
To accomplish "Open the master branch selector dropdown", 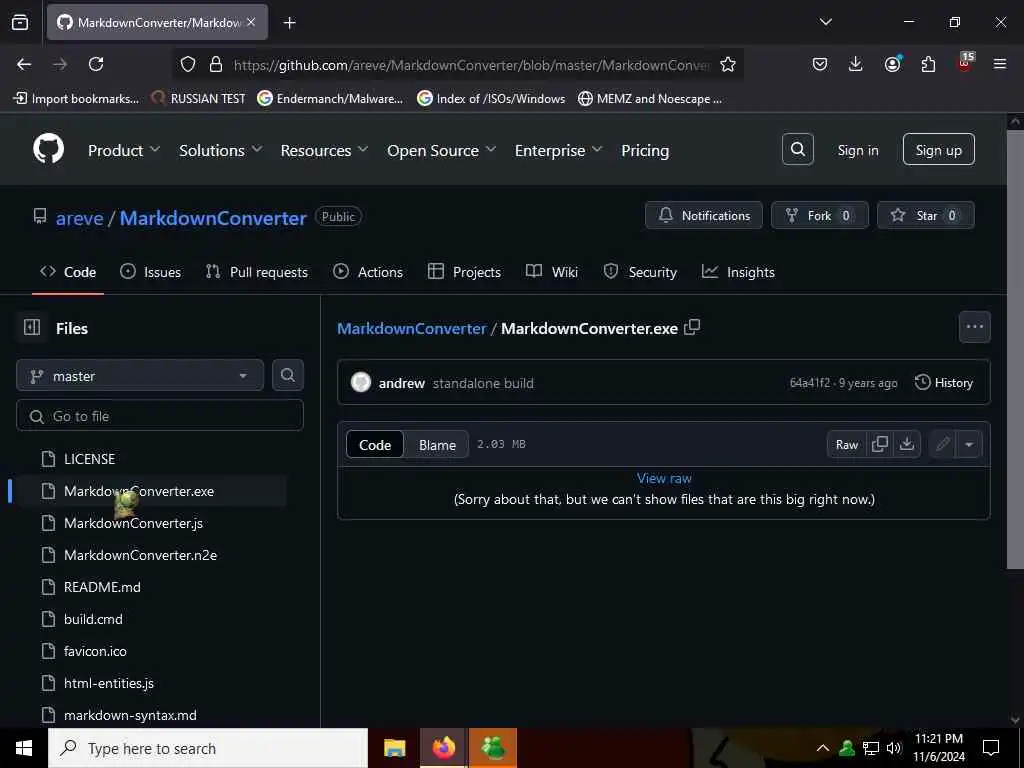I will 140,376.
